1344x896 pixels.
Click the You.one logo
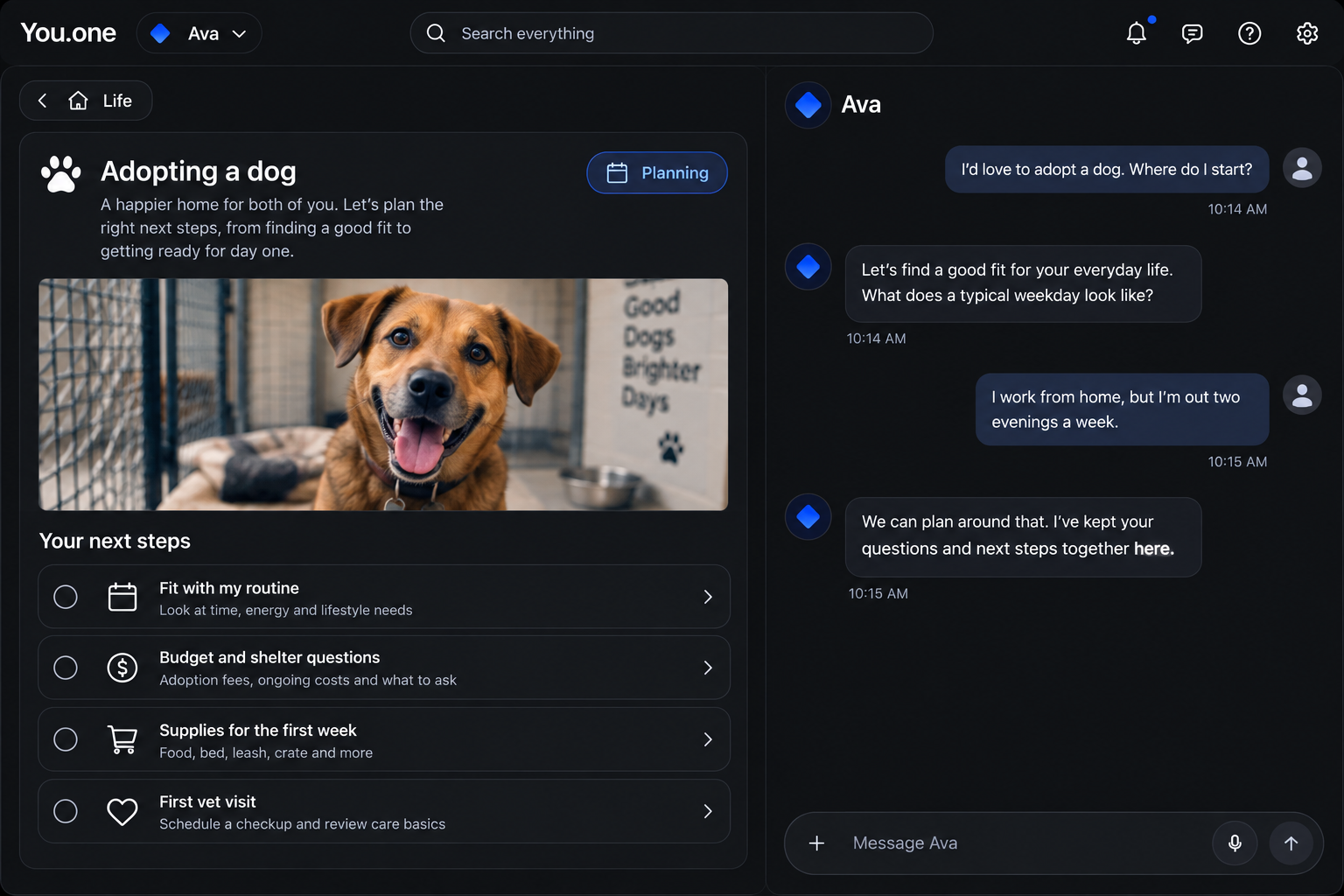[x=68, y=33]
